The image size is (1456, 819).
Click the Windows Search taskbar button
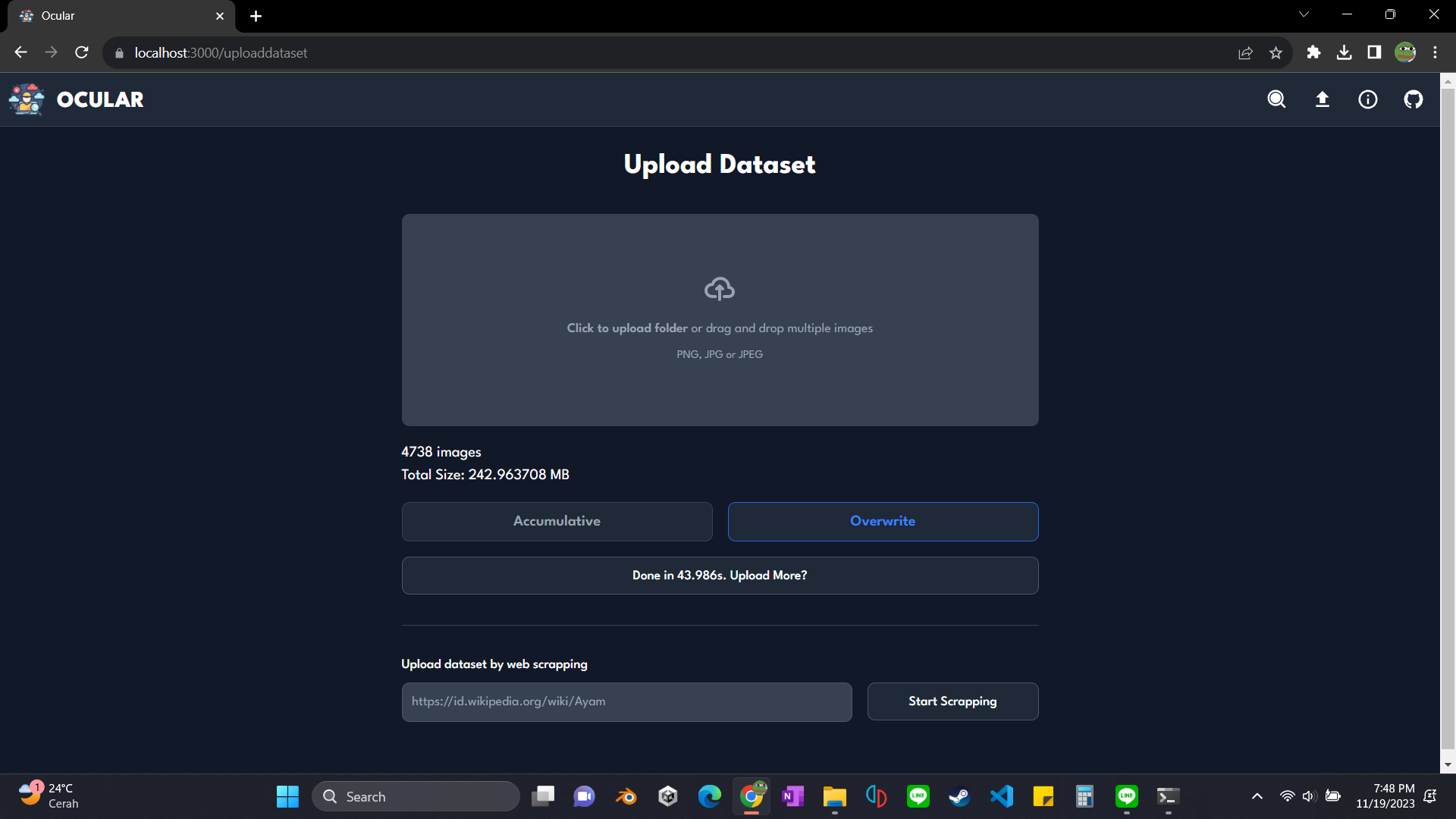tap(417, 796)
